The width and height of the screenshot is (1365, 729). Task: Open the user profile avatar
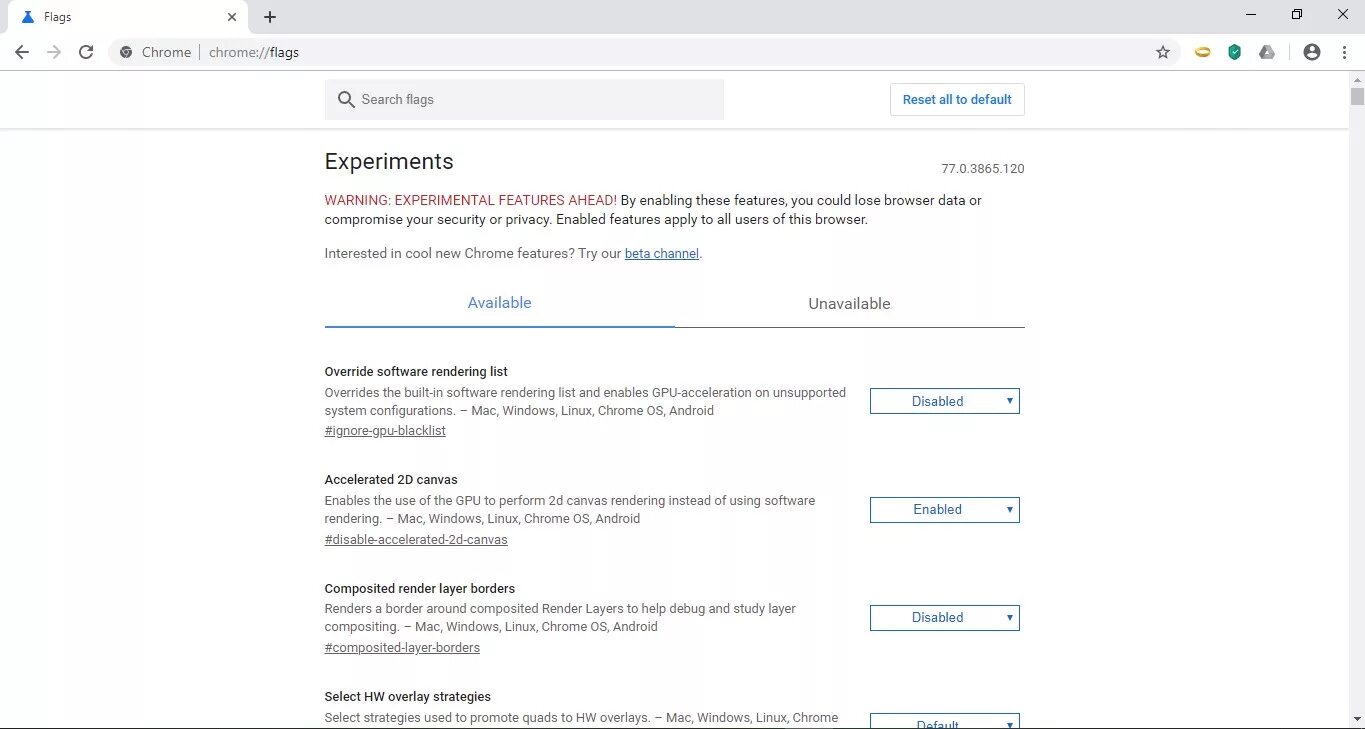coord(1312,52)
